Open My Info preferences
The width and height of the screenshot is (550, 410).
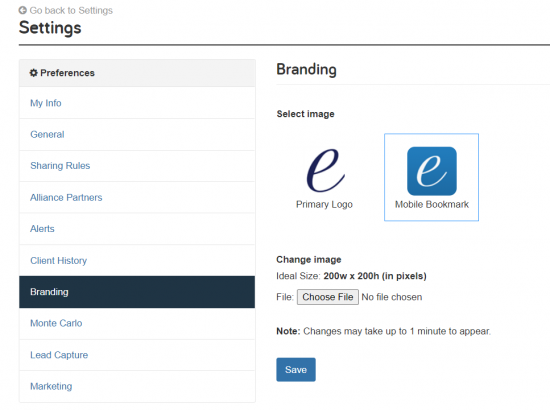[x=137, y=103]
